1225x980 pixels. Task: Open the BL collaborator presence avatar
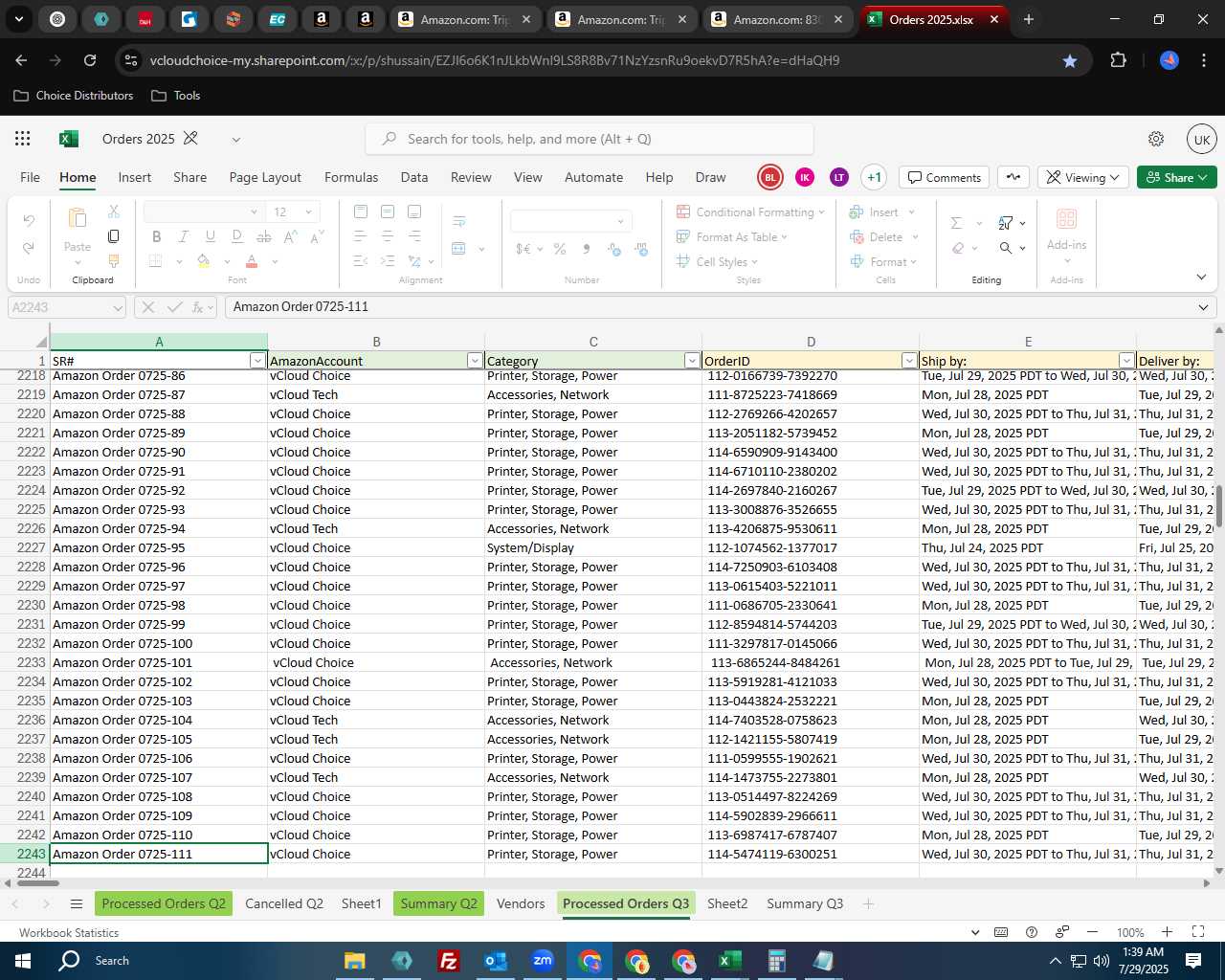tap(769, 177)
